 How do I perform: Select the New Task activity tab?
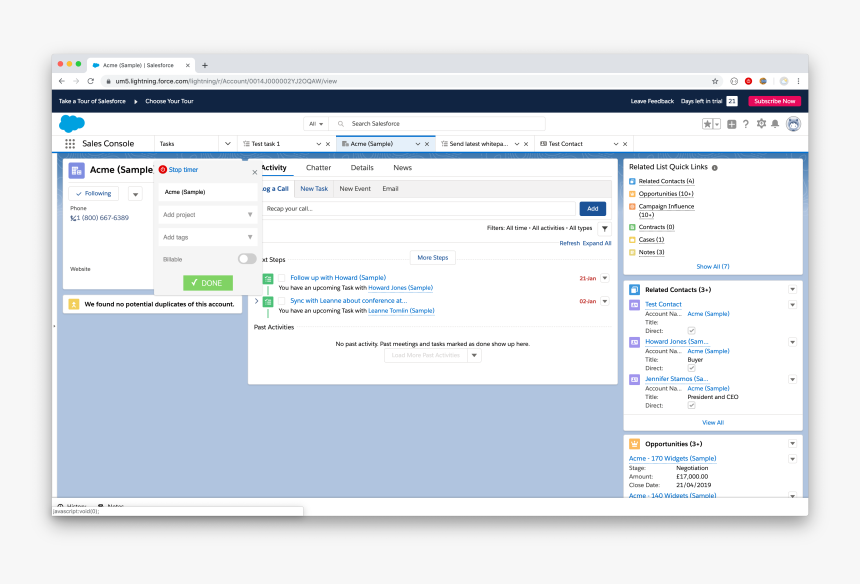click(x=314, y=189)
